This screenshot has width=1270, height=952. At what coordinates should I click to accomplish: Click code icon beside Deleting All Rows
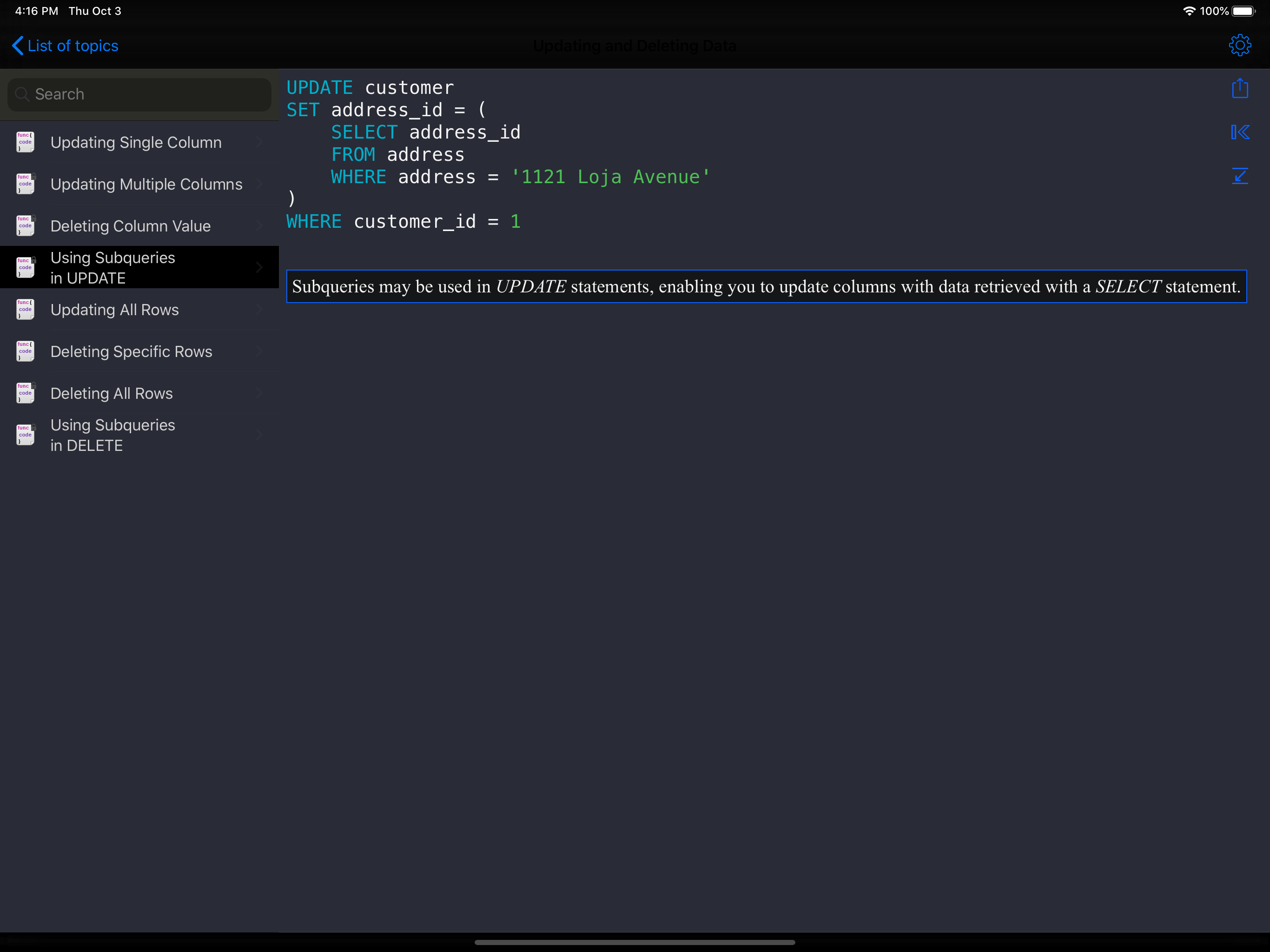25,393
